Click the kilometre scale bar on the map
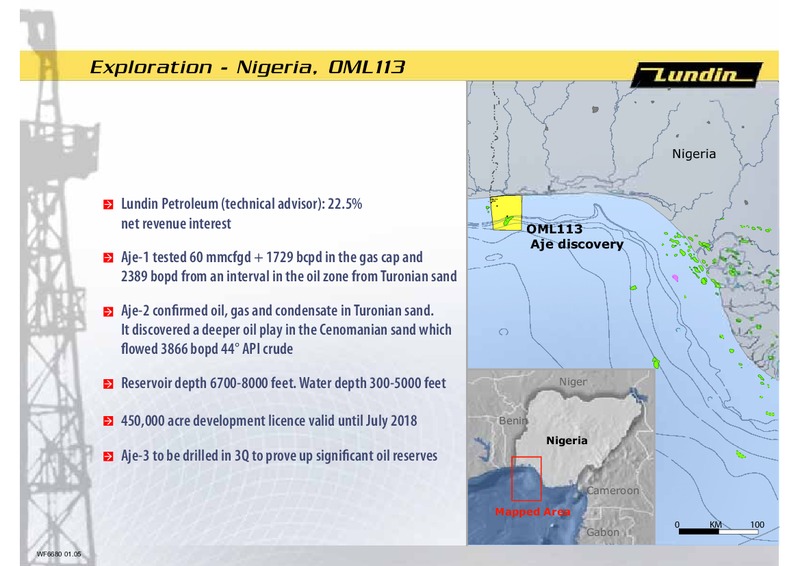Viewport: 800px width, 566px height. [718, 531]
